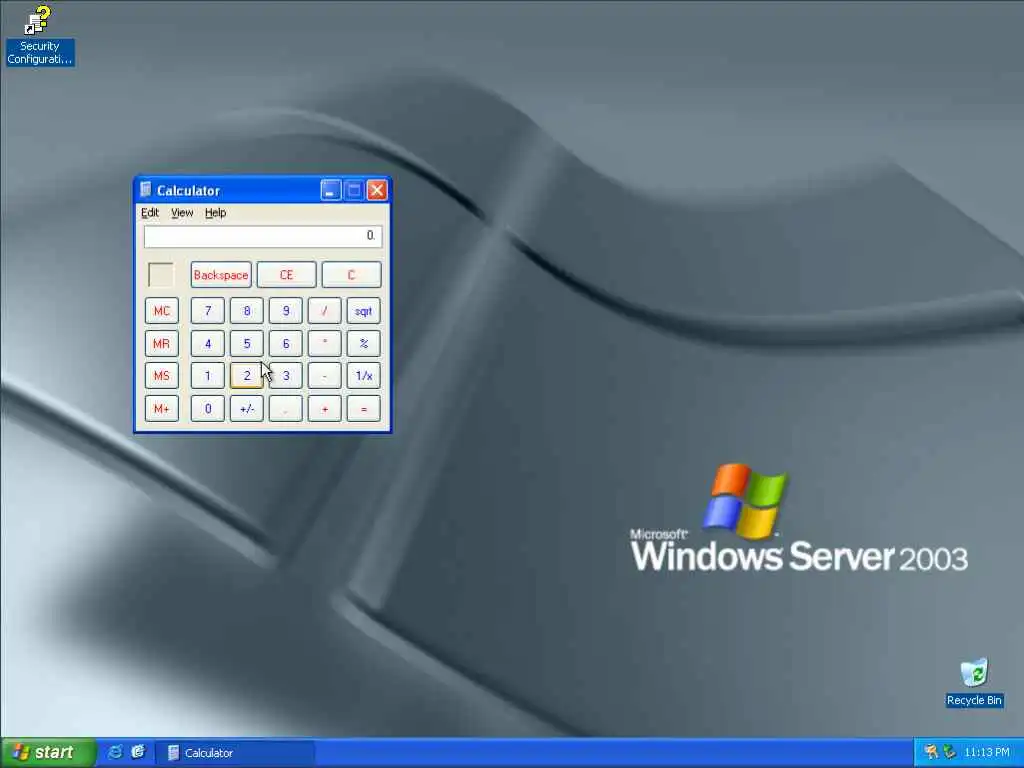Click the Calculator taskbar button
The height and width of the screenshot is (768, 1024).
235,753
